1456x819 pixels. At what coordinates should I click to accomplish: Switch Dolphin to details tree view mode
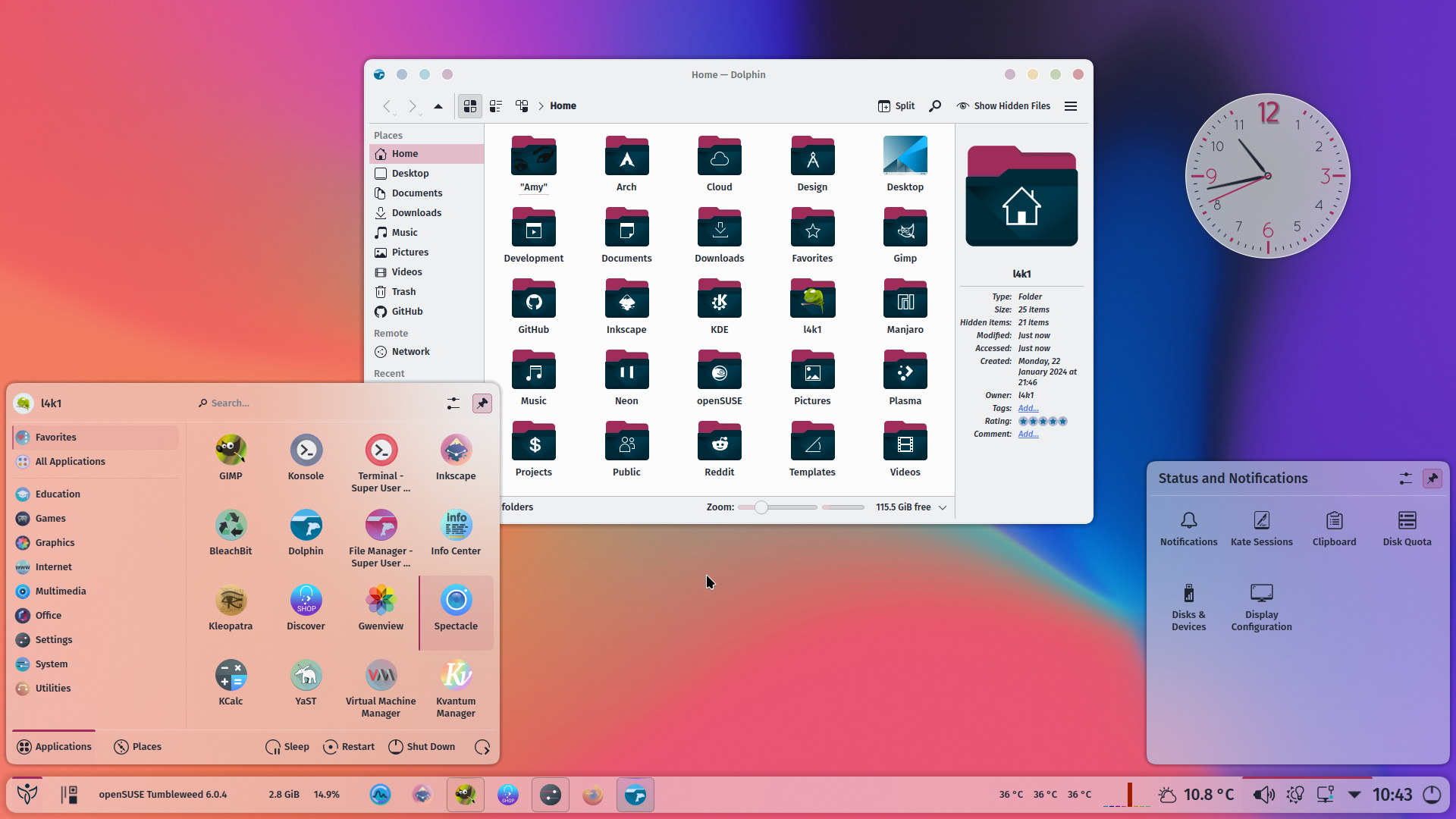[x=522, y=106]
